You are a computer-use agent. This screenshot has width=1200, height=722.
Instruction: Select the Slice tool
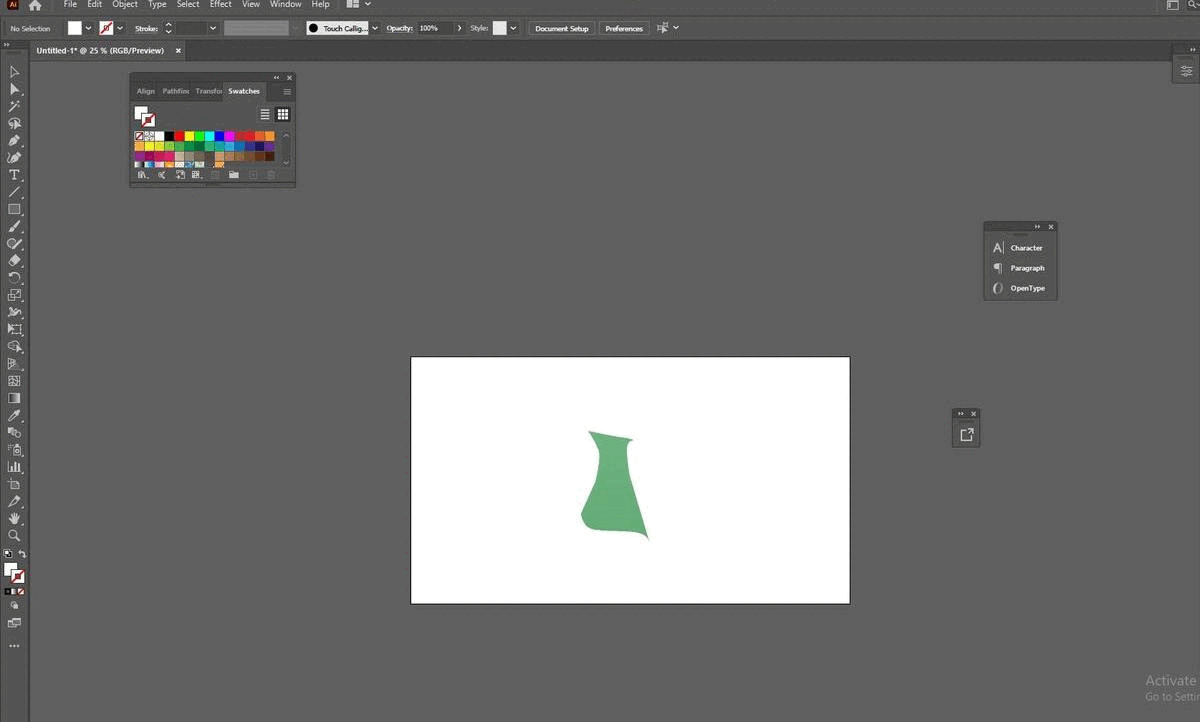(14, 501)
